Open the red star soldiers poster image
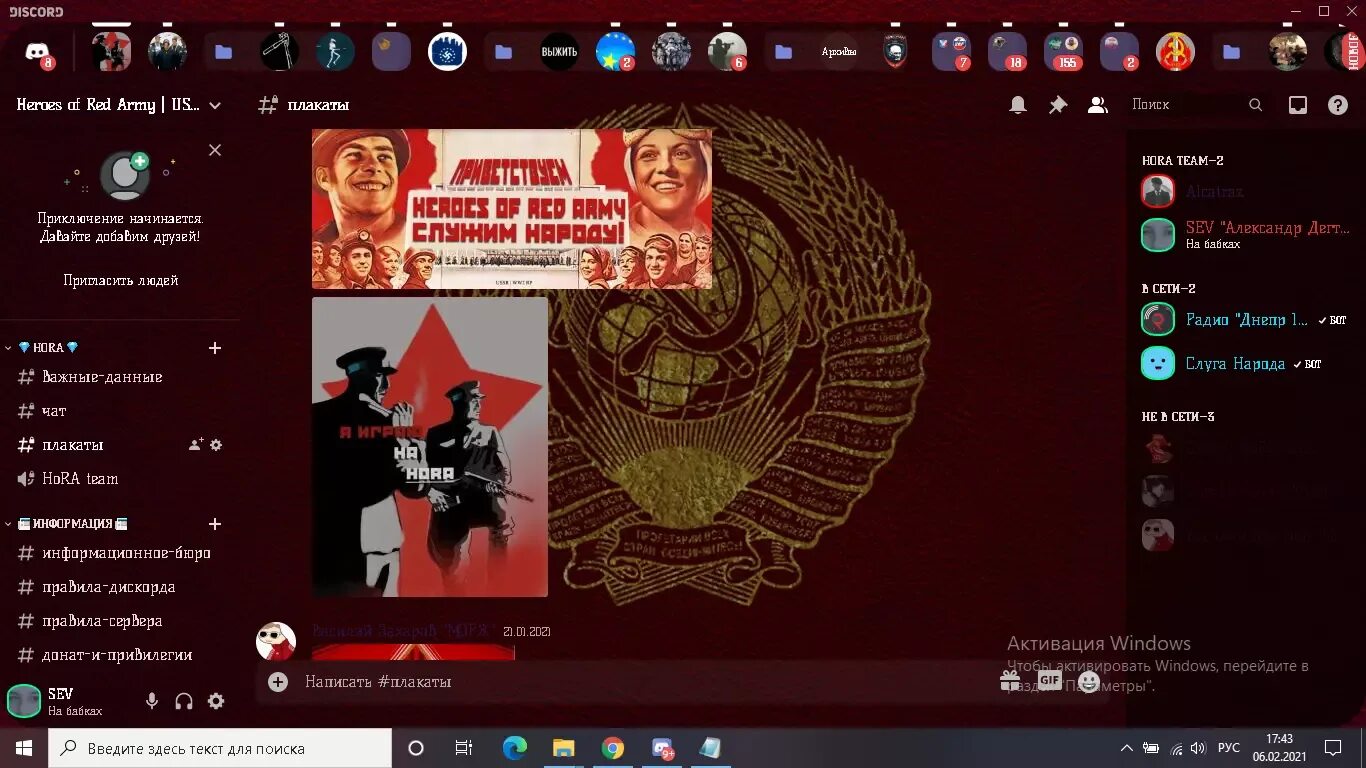 coord(430,447)
